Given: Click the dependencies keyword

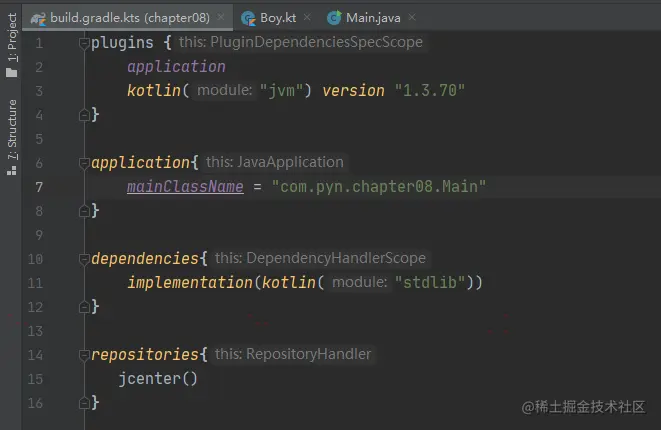Looking at the screenshot, I should 145,258.
